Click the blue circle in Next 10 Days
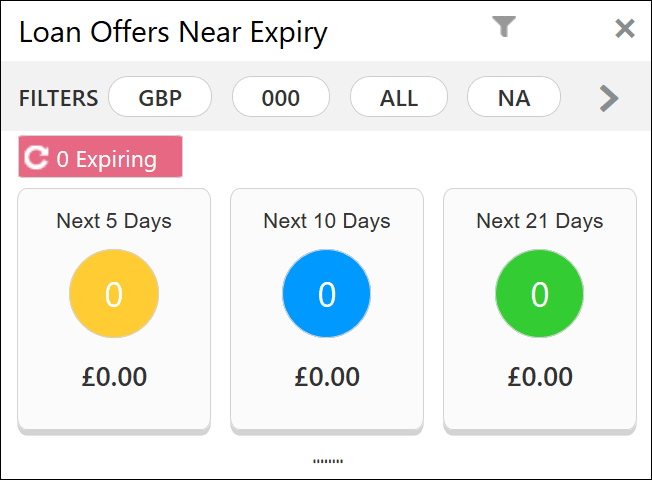The height and width of the screenshot is (480, 652). (x=327, y=294)
